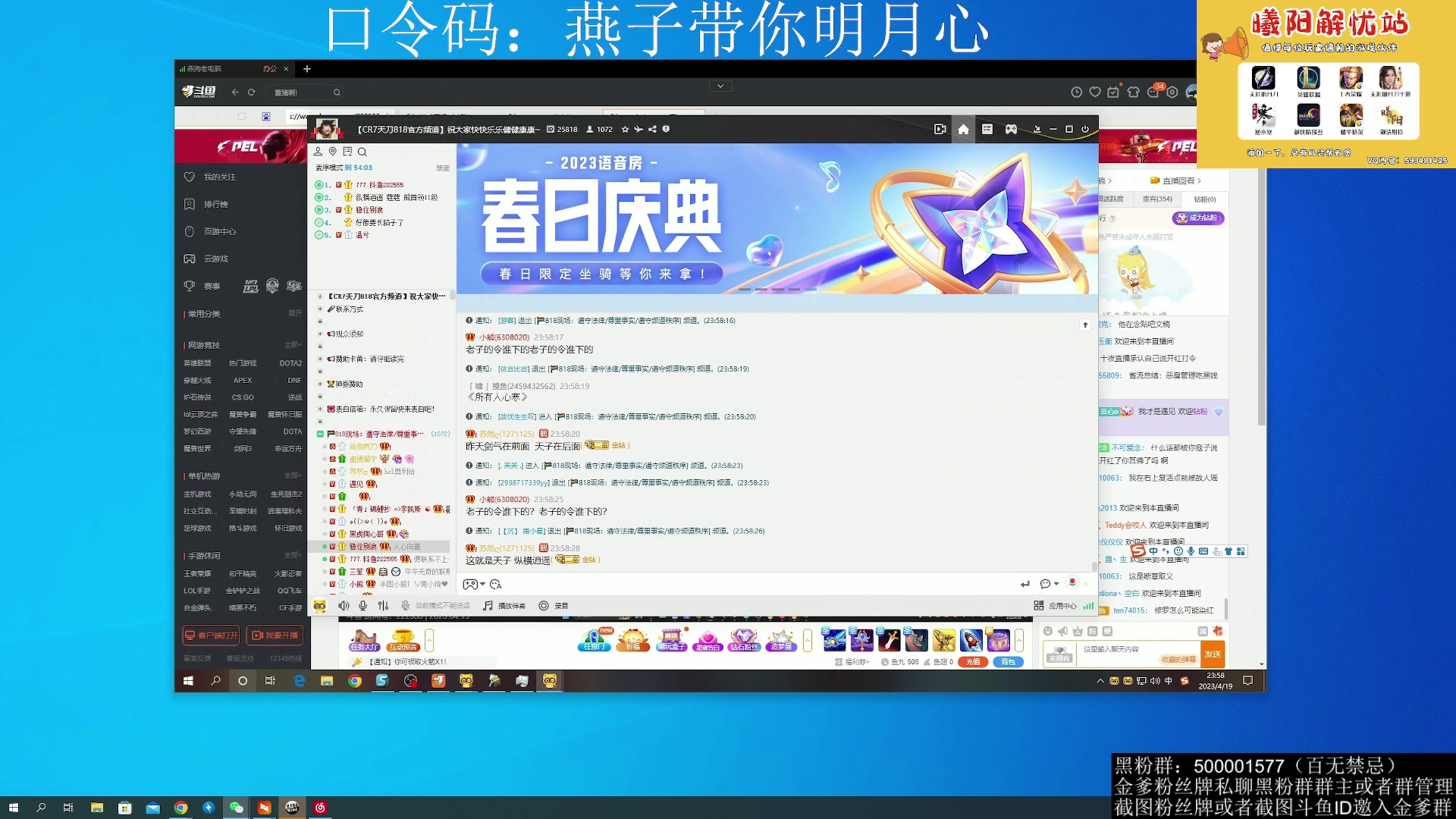Image resolution: width=1456 pixels, height=819 pixels.
Task: Click the 钻石粉丝 diamond fans icon
Action: pyautogui.click(x=745, y=641)
